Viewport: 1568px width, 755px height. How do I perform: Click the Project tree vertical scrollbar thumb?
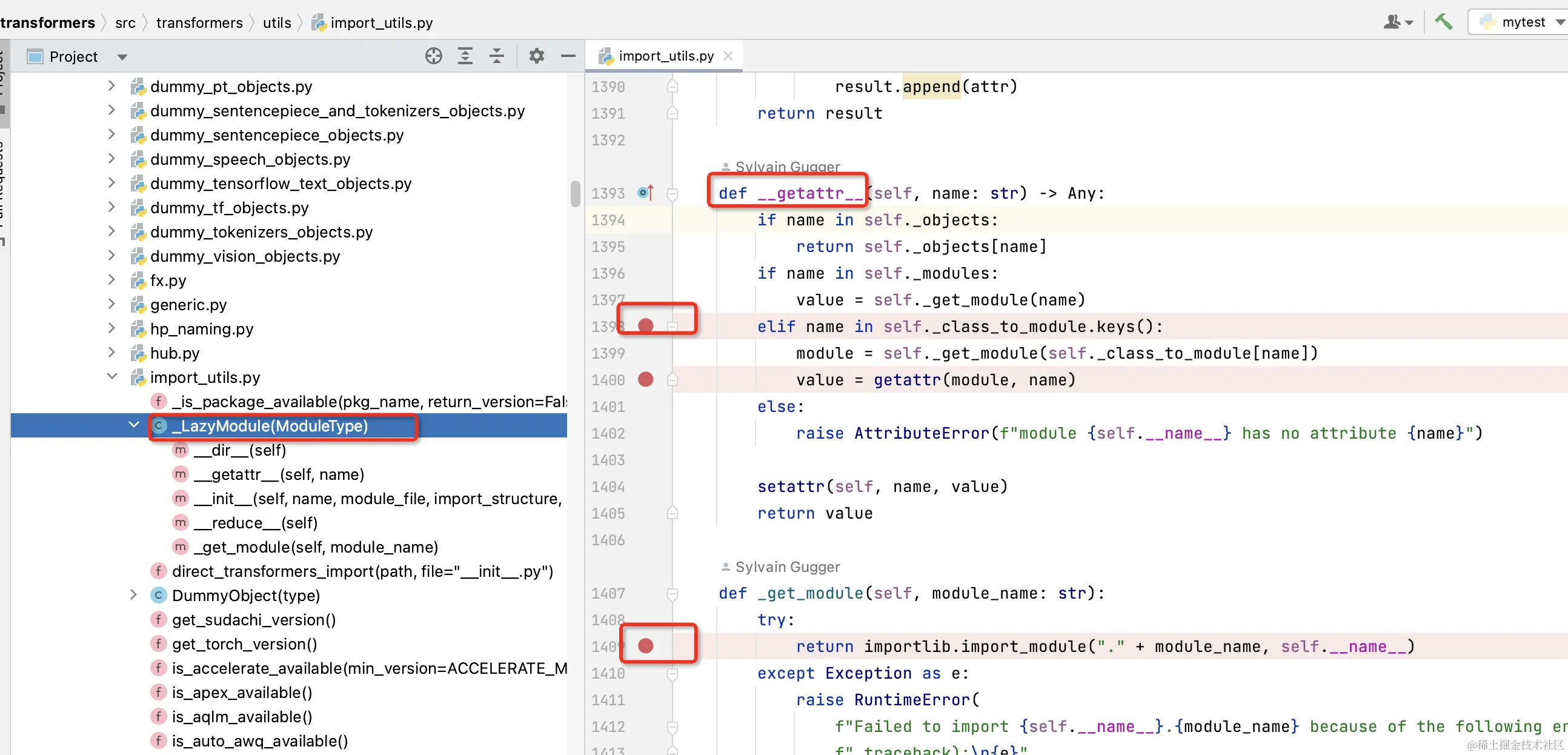click(574, 194)
